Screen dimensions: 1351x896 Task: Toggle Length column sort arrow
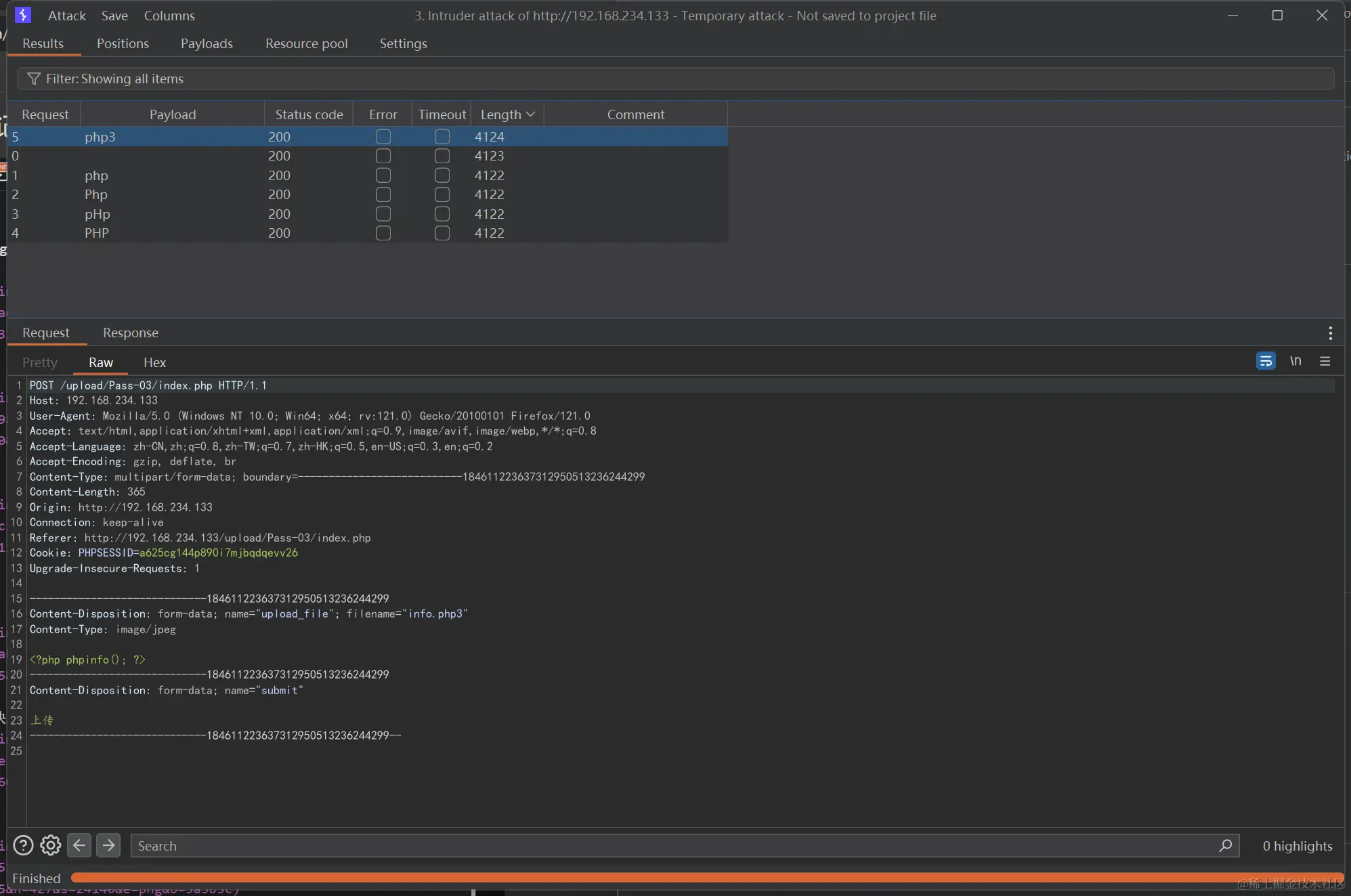[x=531, y=114]
